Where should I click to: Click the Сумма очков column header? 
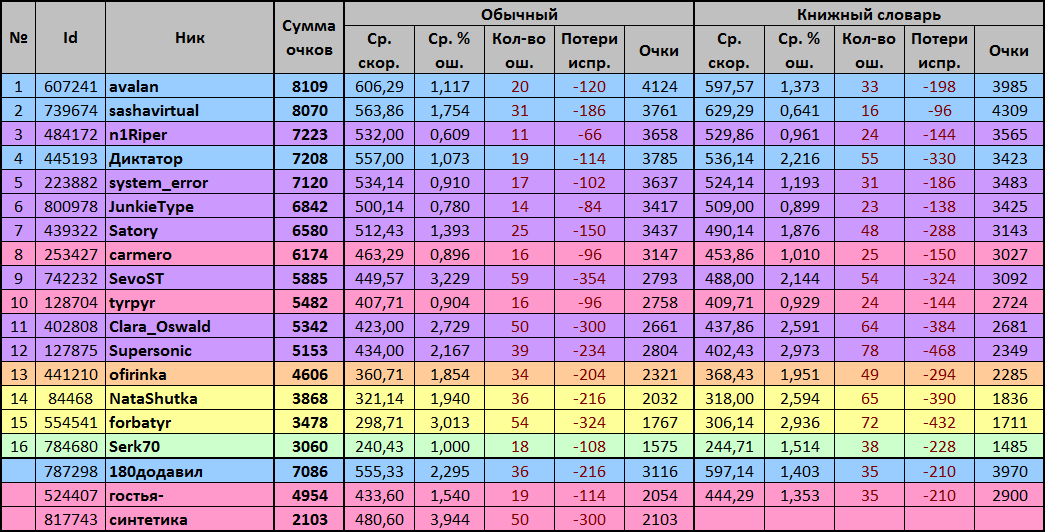(x=309, y=38)
